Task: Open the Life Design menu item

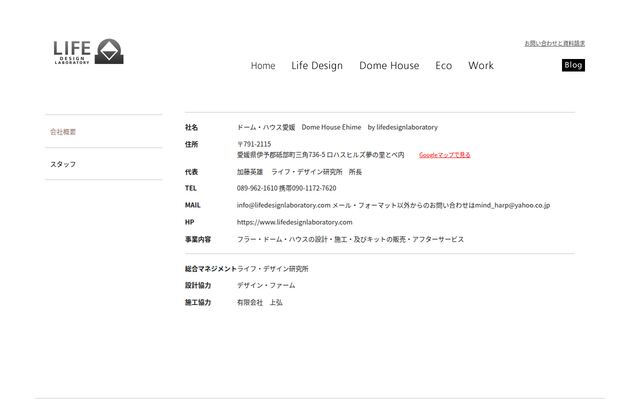Action: click(x=317, y=66)
